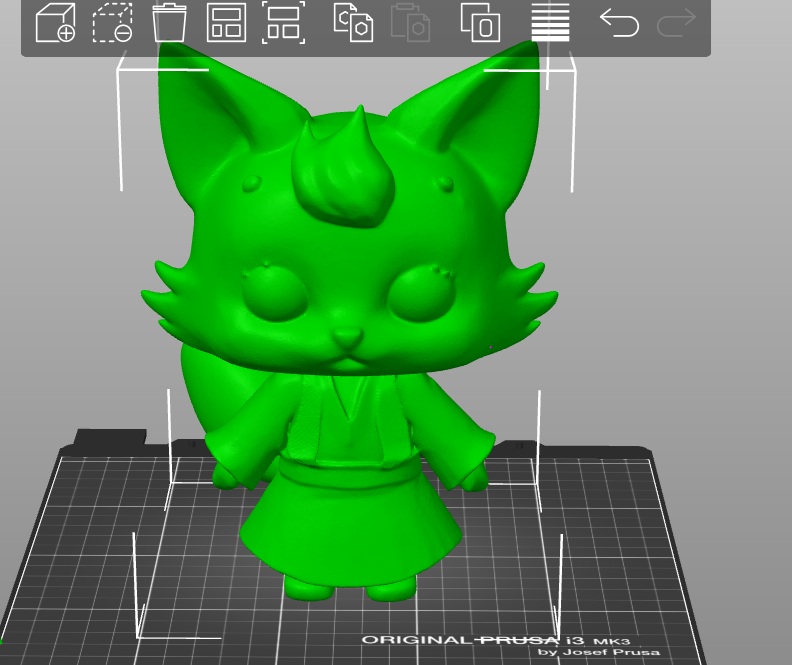
Task: Click the Add instance icon
Action: point(480,23)
